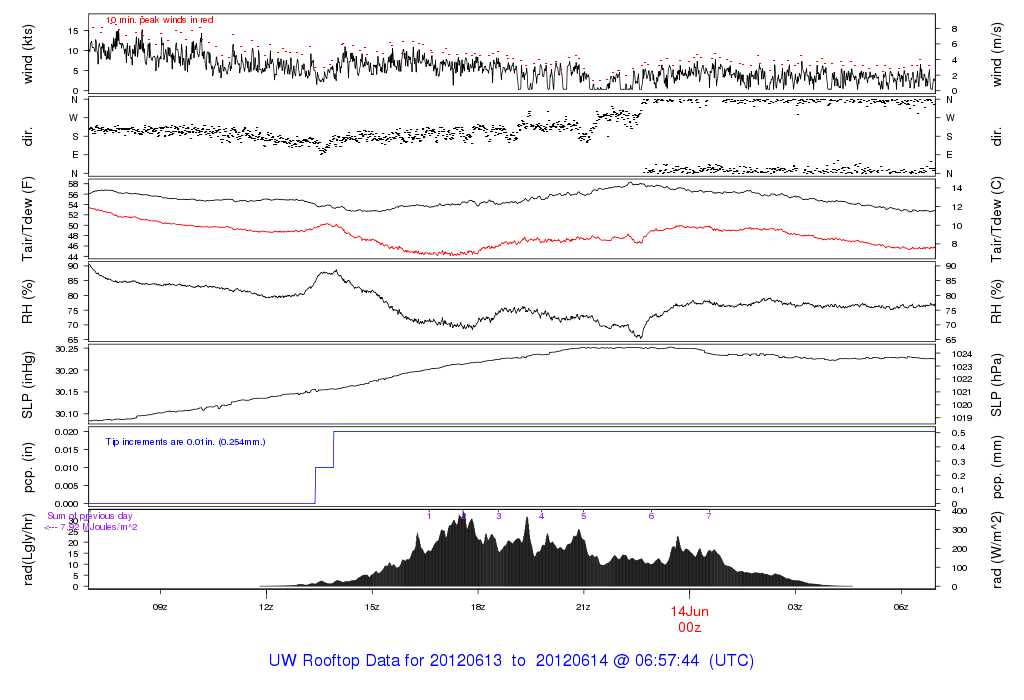Click the '0.020' precipitation tick value
1024x700 pixels.
(x=67, y=432)
